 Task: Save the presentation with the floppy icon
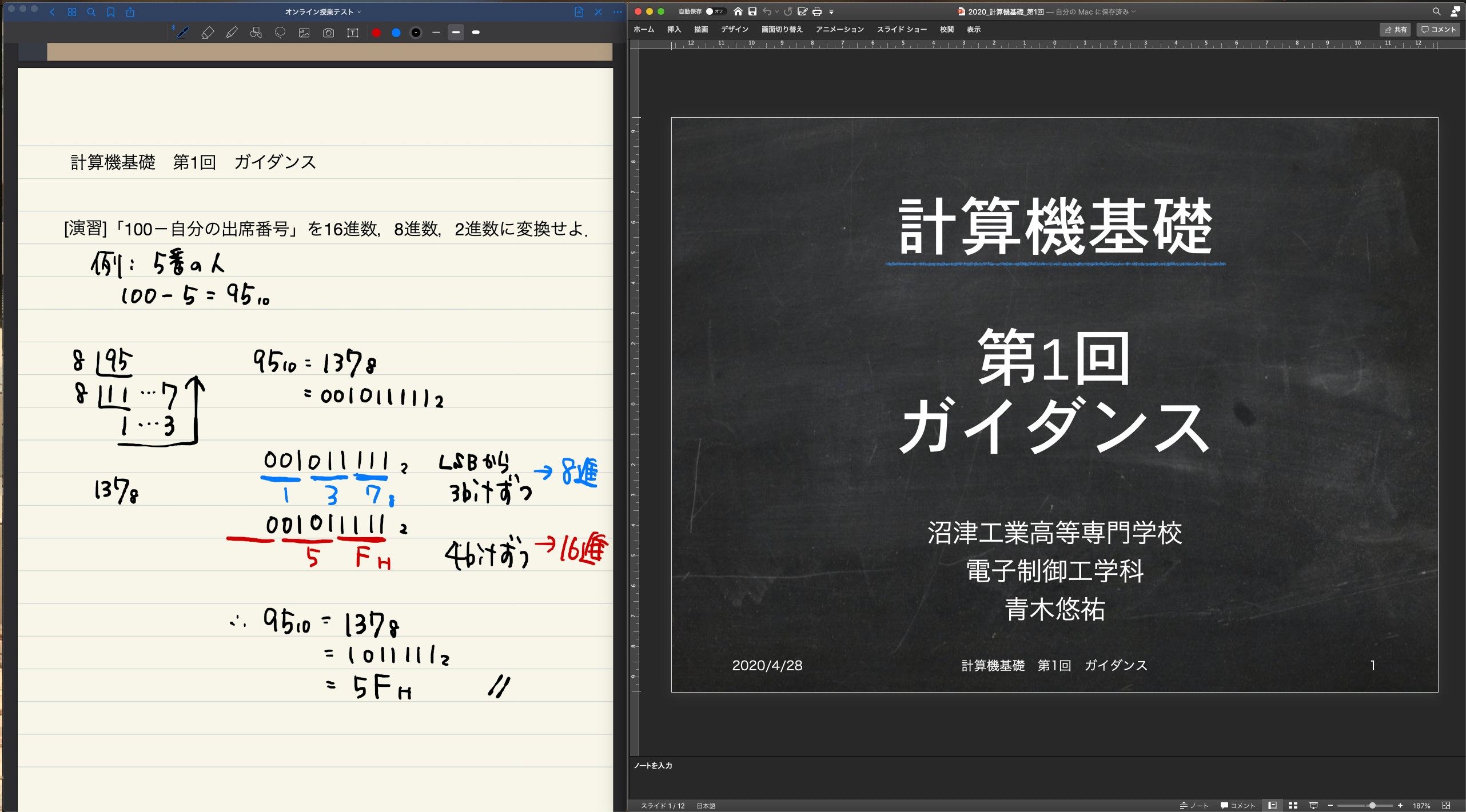tap(752, 11)
